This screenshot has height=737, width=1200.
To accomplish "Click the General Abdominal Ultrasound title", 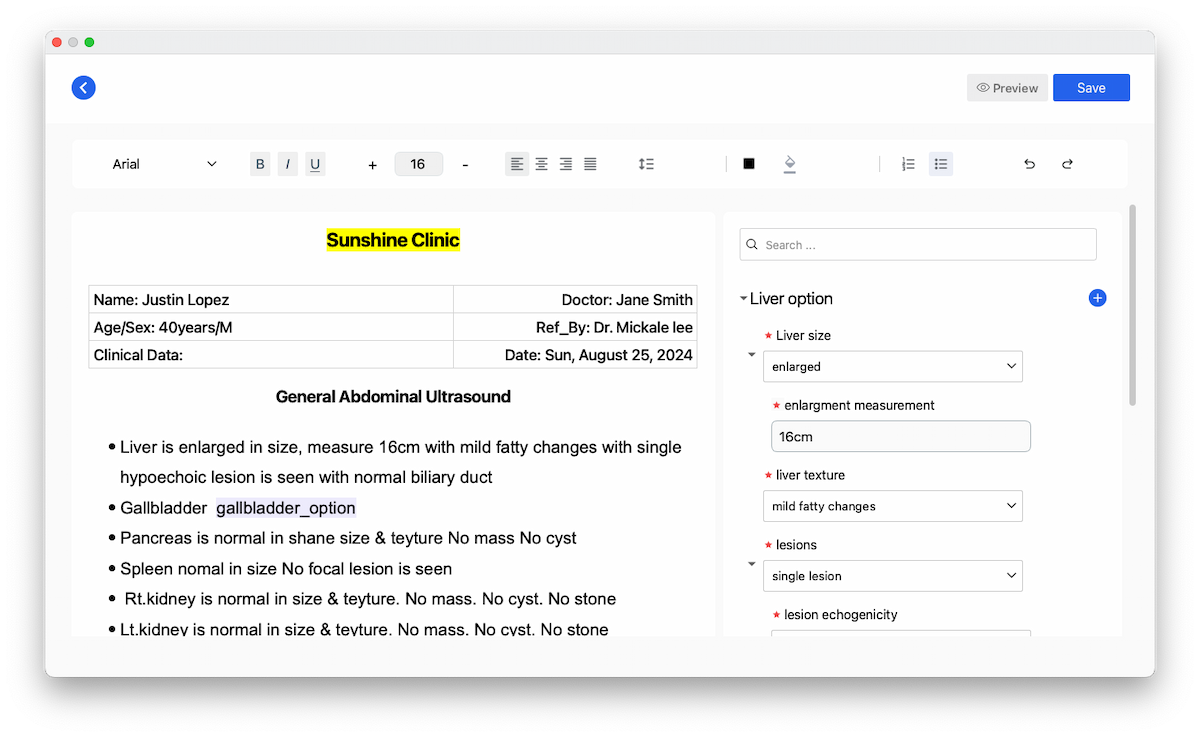I will 393,397.
